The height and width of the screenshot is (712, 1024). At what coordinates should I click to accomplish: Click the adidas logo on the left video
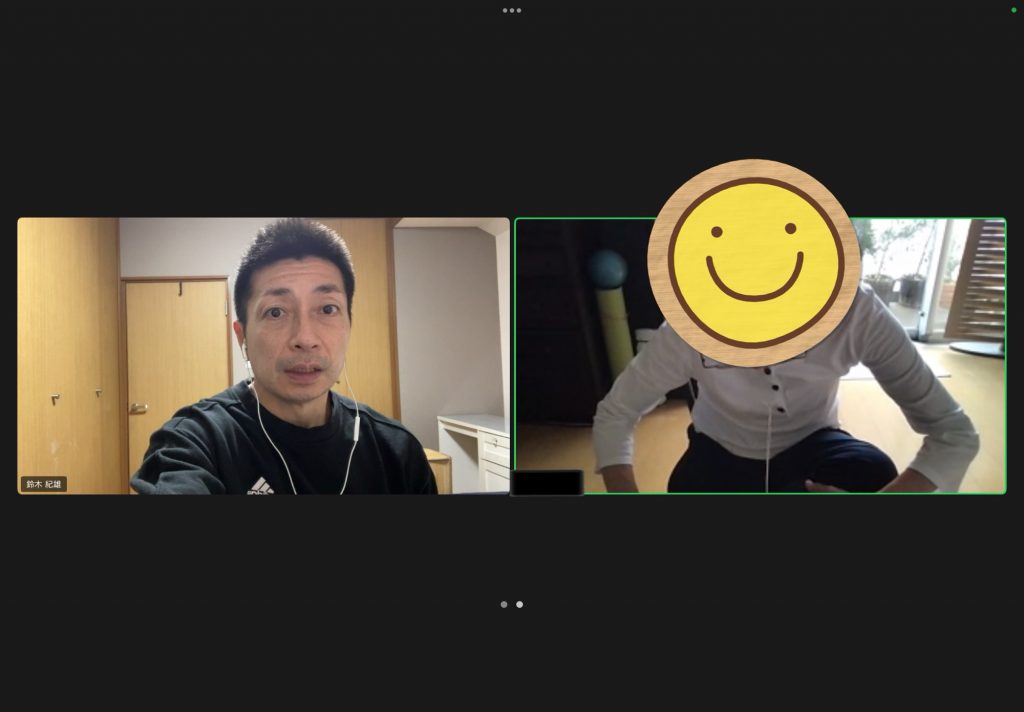[x=260, y=486]
